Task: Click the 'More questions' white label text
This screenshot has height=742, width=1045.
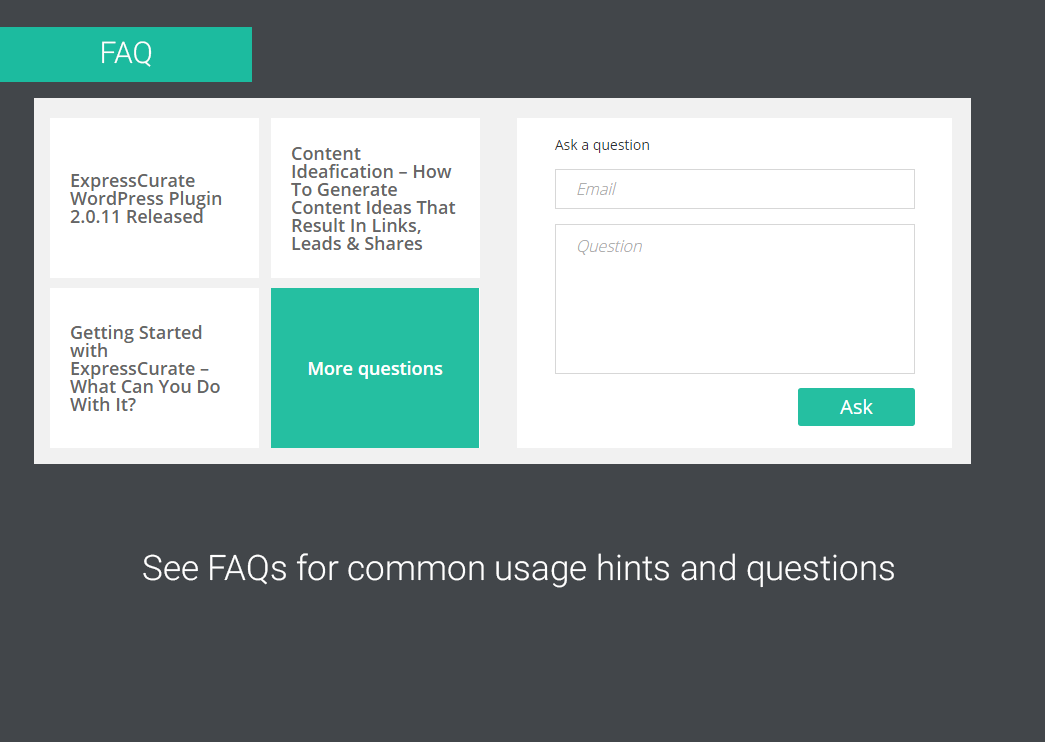Action: 375,369
